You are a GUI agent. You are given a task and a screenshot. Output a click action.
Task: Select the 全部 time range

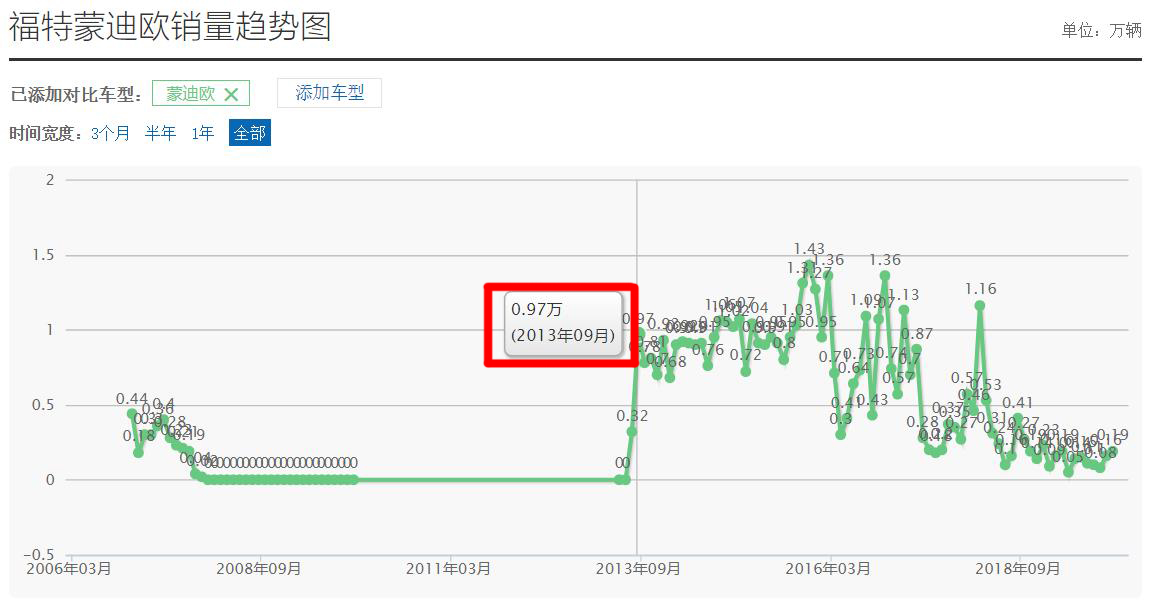pyautogui.click(x=250, y=133)
